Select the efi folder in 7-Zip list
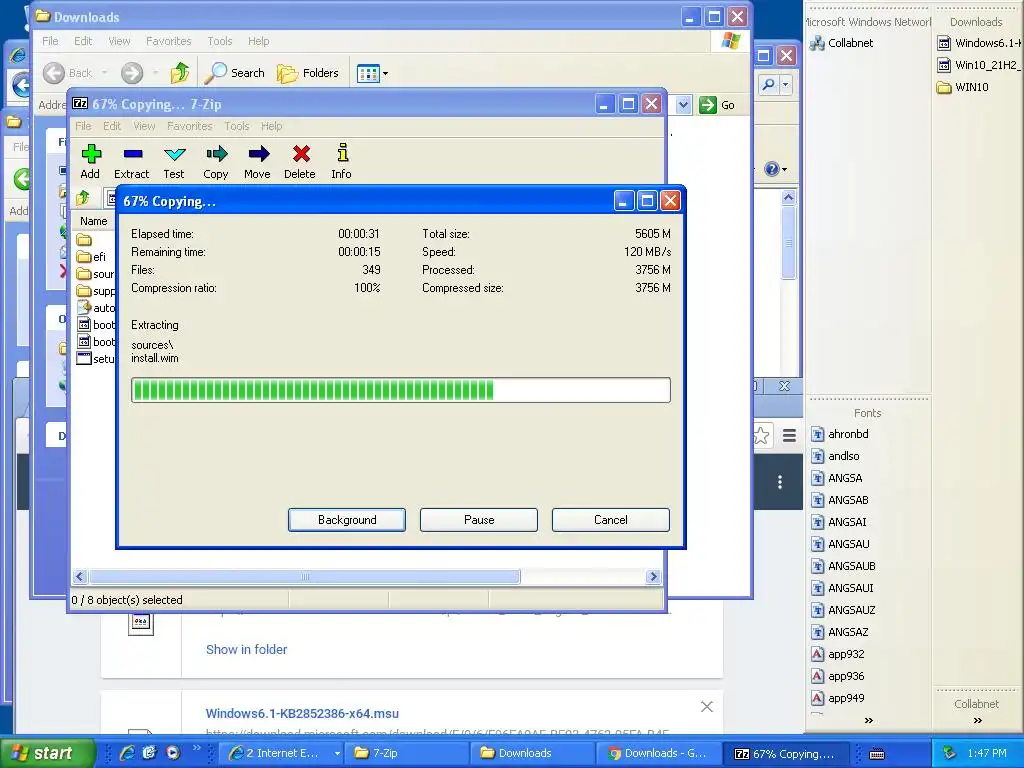1024x768 pixels. point(91,257)
